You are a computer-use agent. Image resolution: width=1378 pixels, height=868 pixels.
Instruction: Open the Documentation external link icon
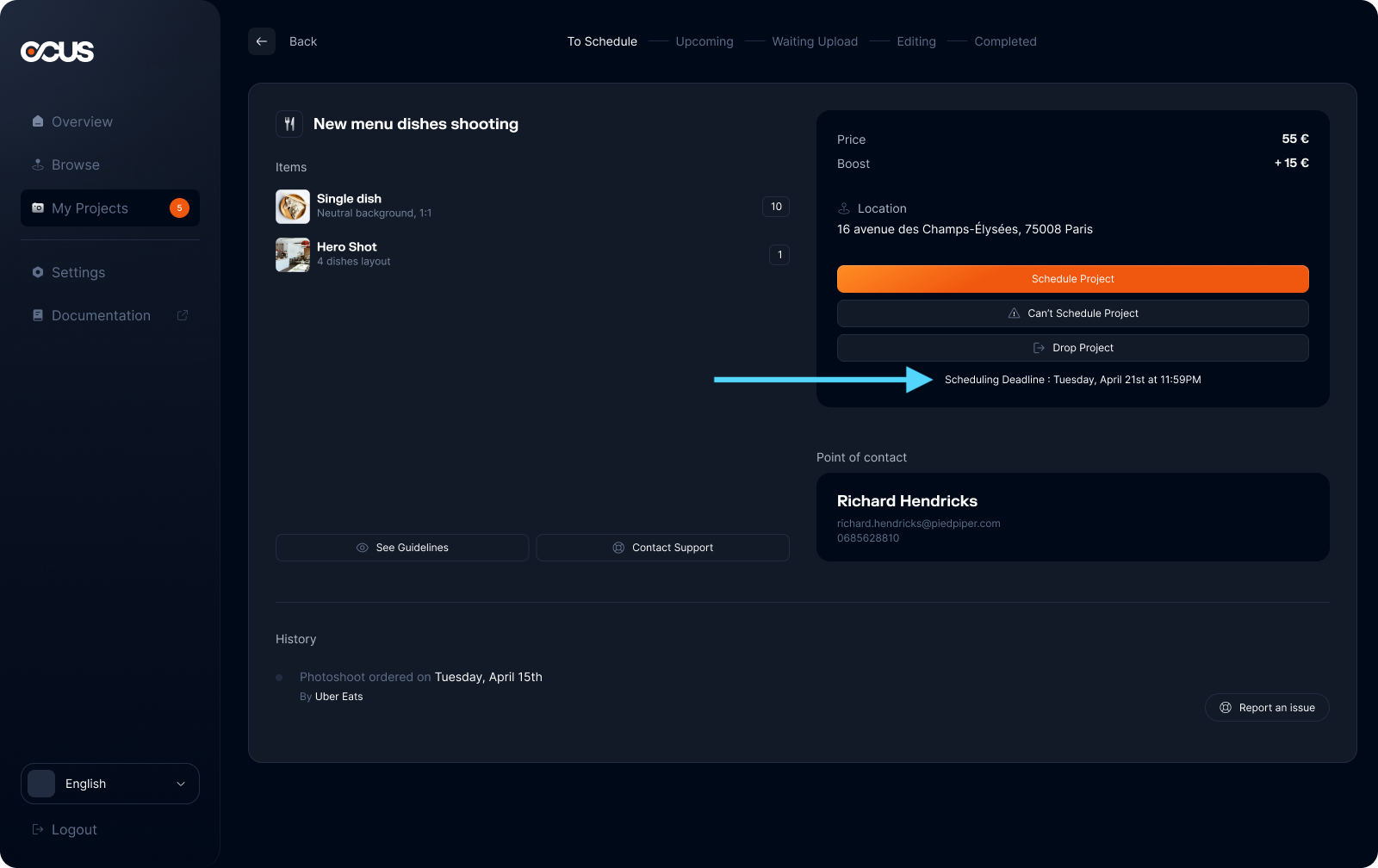pyautogui.click(x=183, y=315)
